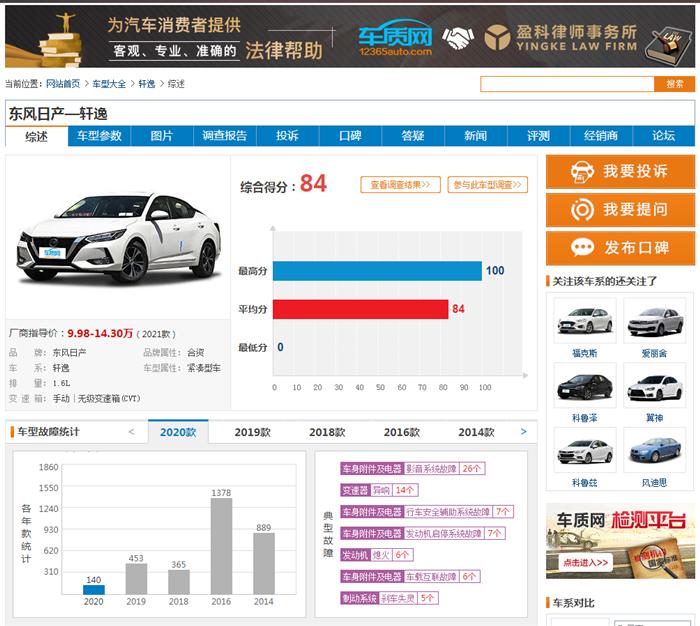This screenshot has width=700, height=626.
Task: Click the 法律帮助 banner advertisement
Action: pyautogui.click(x=350, y=37)
